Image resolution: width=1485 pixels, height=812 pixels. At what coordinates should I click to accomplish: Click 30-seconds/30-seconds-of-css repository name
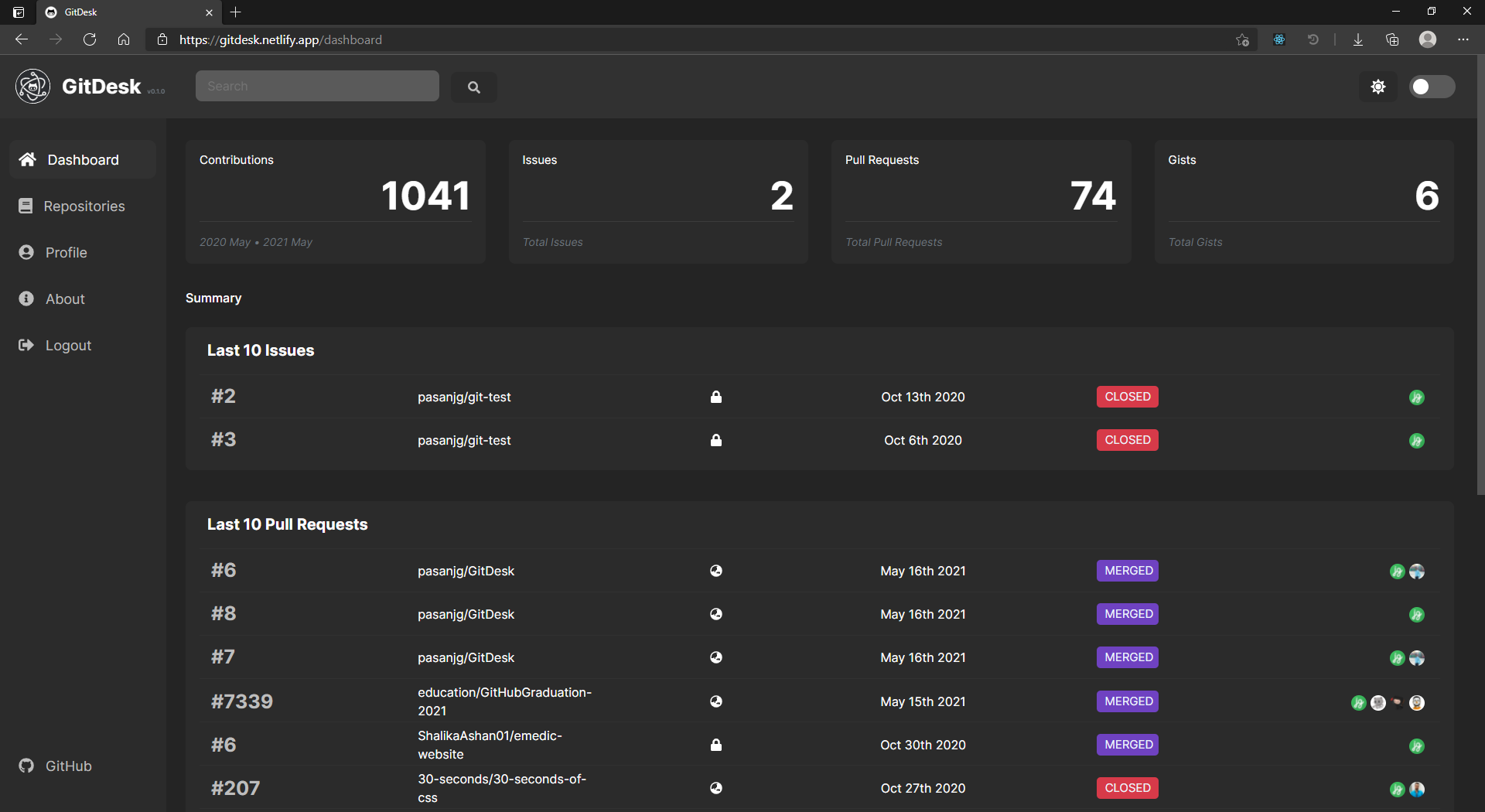tap(502, 788)
